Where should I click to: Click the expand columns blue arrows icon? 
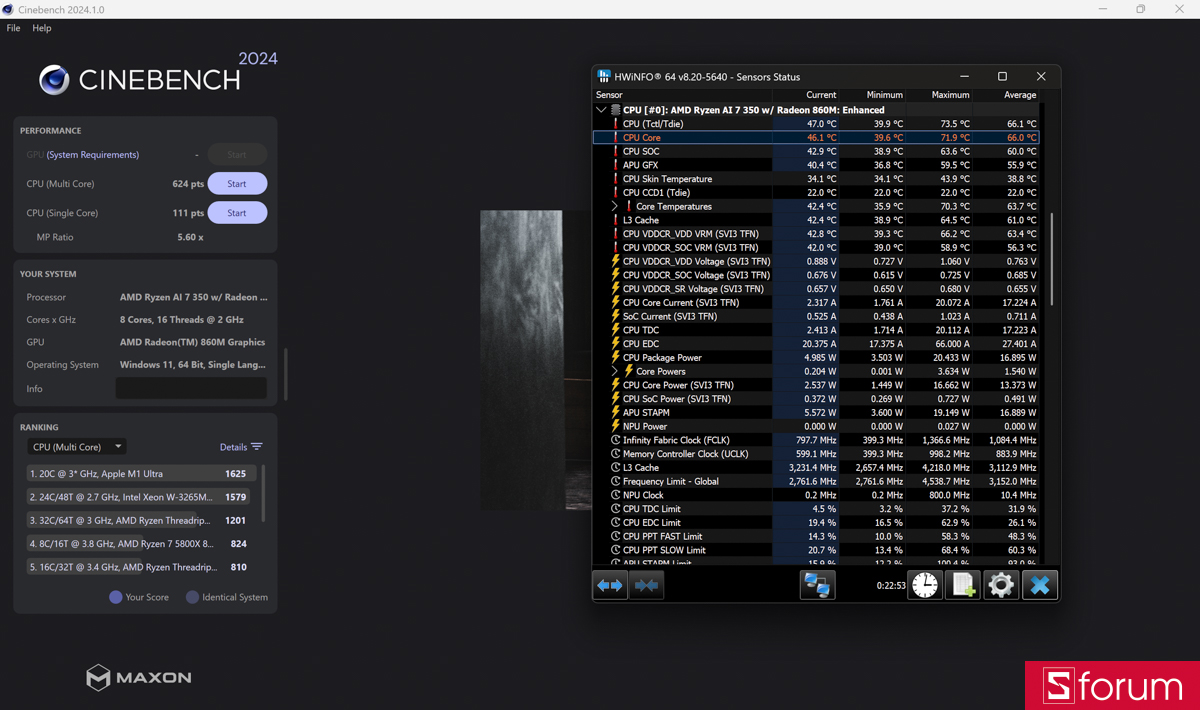(609, 586)
